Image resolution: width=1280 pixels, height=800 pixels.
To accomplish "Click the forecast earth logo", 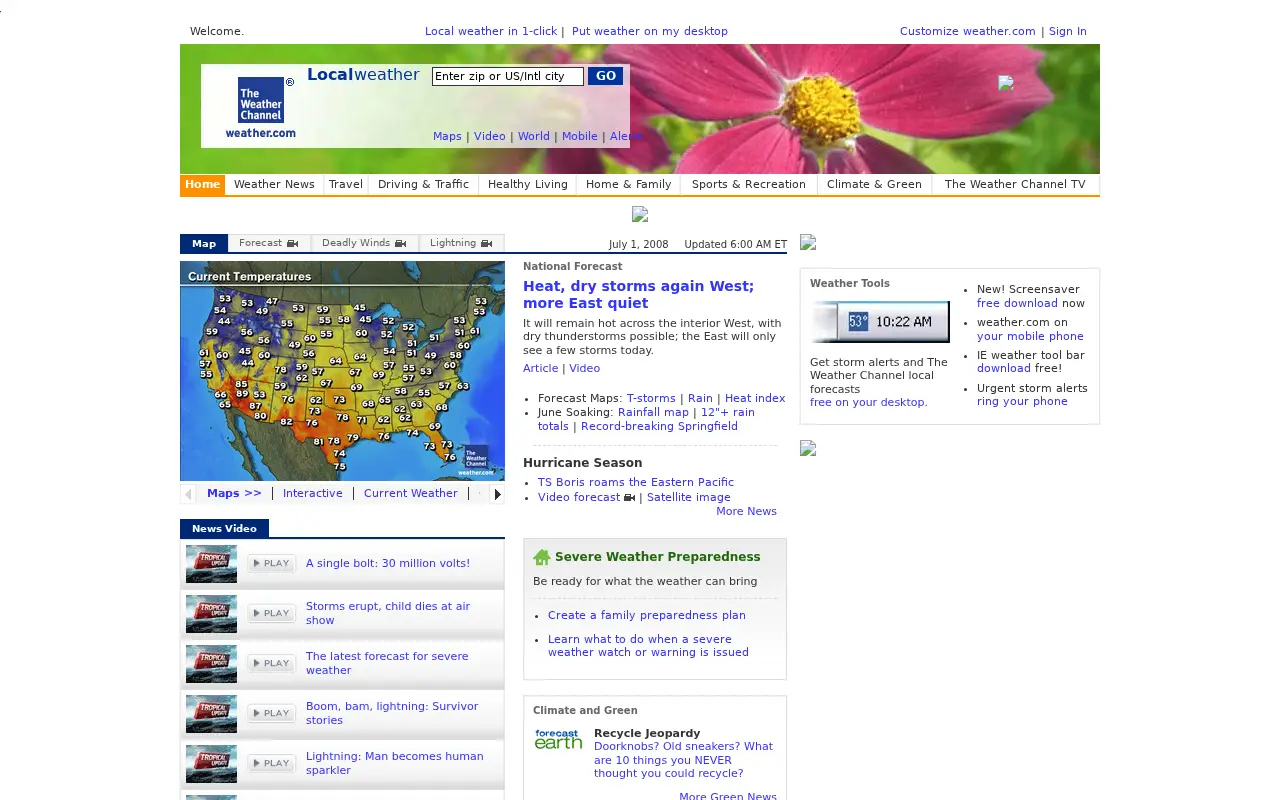I will coord(558,739).
